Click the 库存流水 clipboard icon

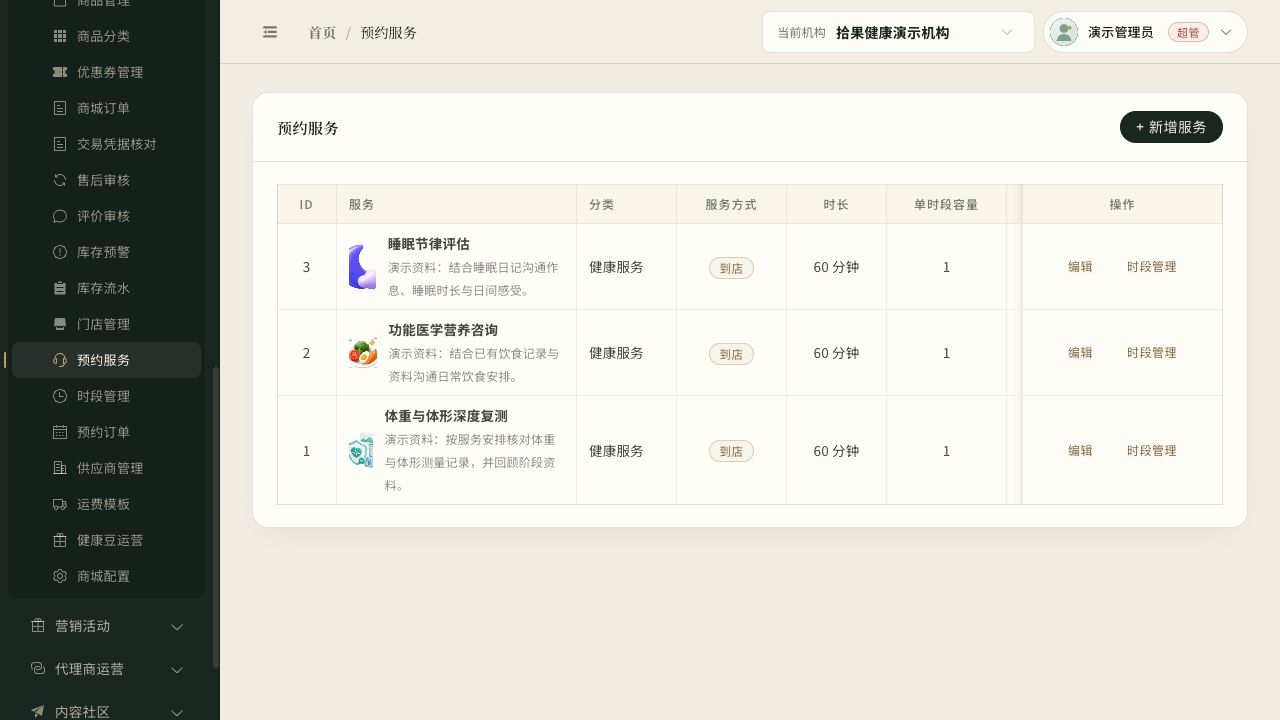(60, 288)
